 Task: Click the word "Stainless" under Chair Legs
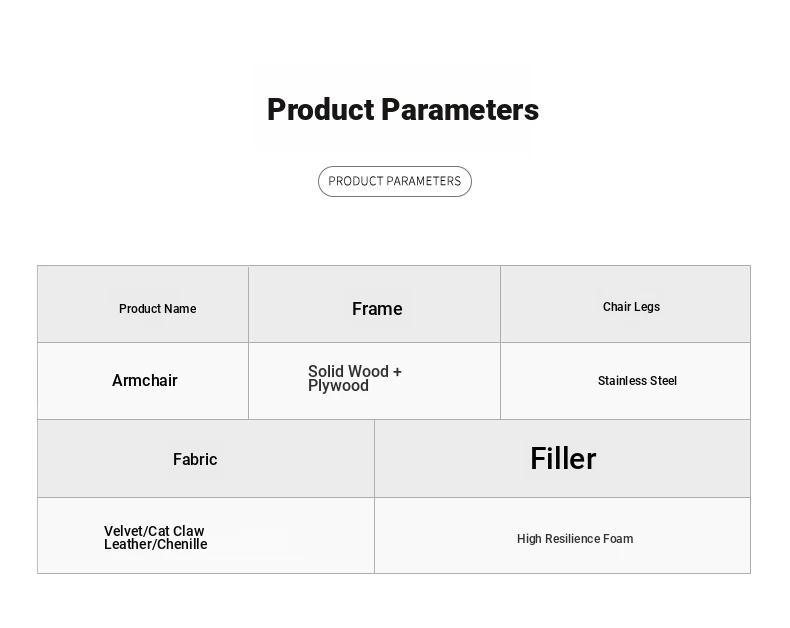pos(622,381)
